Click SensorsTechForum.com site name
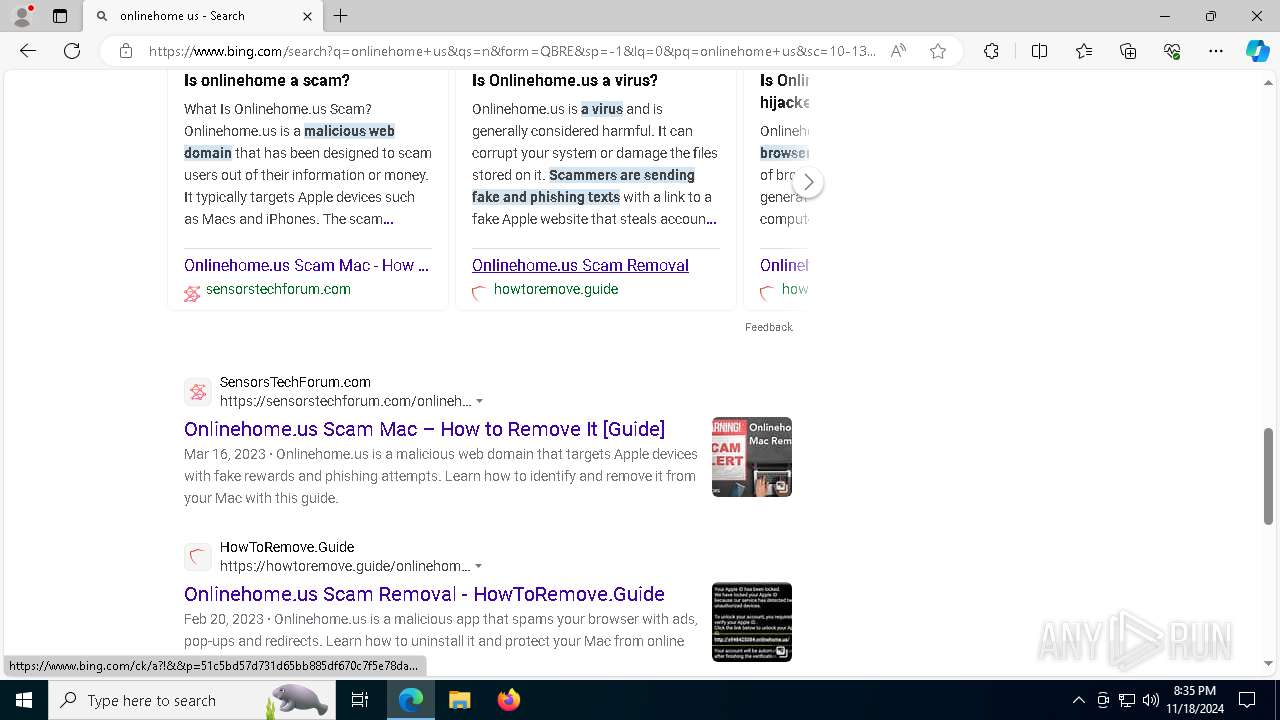Screen dimensions: 1280x720 coord(295,382)
